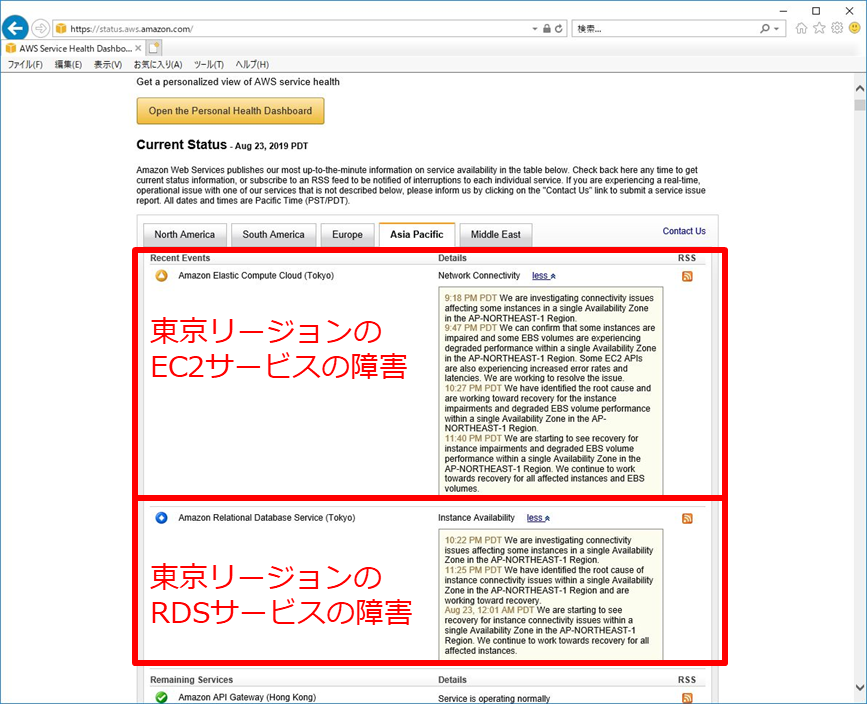This screenshot has width=867, height=704.
Task: Click the lock security icon in address bar
Action: pyautogui.click(x=546, y=29)
